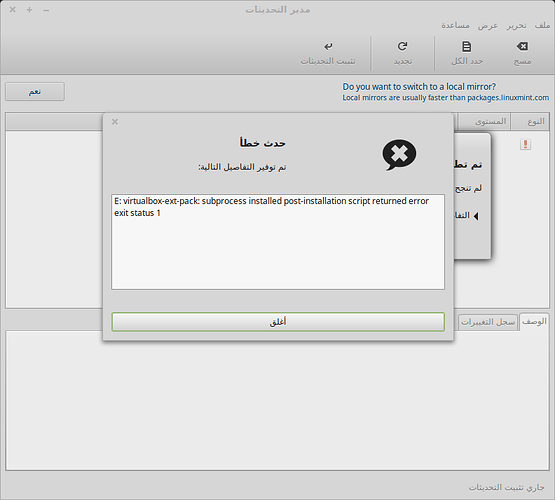The image size is (555, 500).
Task: Click the error speech-bubble X icon
Action: (x=399, y=154)
